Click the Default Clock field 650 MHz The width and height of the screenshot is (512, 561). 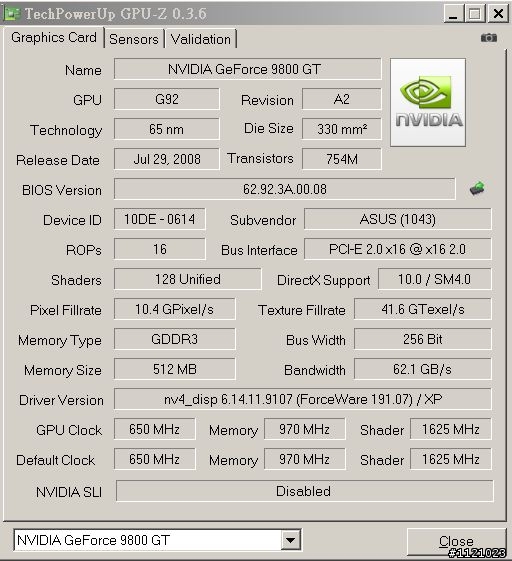[155, 459]
